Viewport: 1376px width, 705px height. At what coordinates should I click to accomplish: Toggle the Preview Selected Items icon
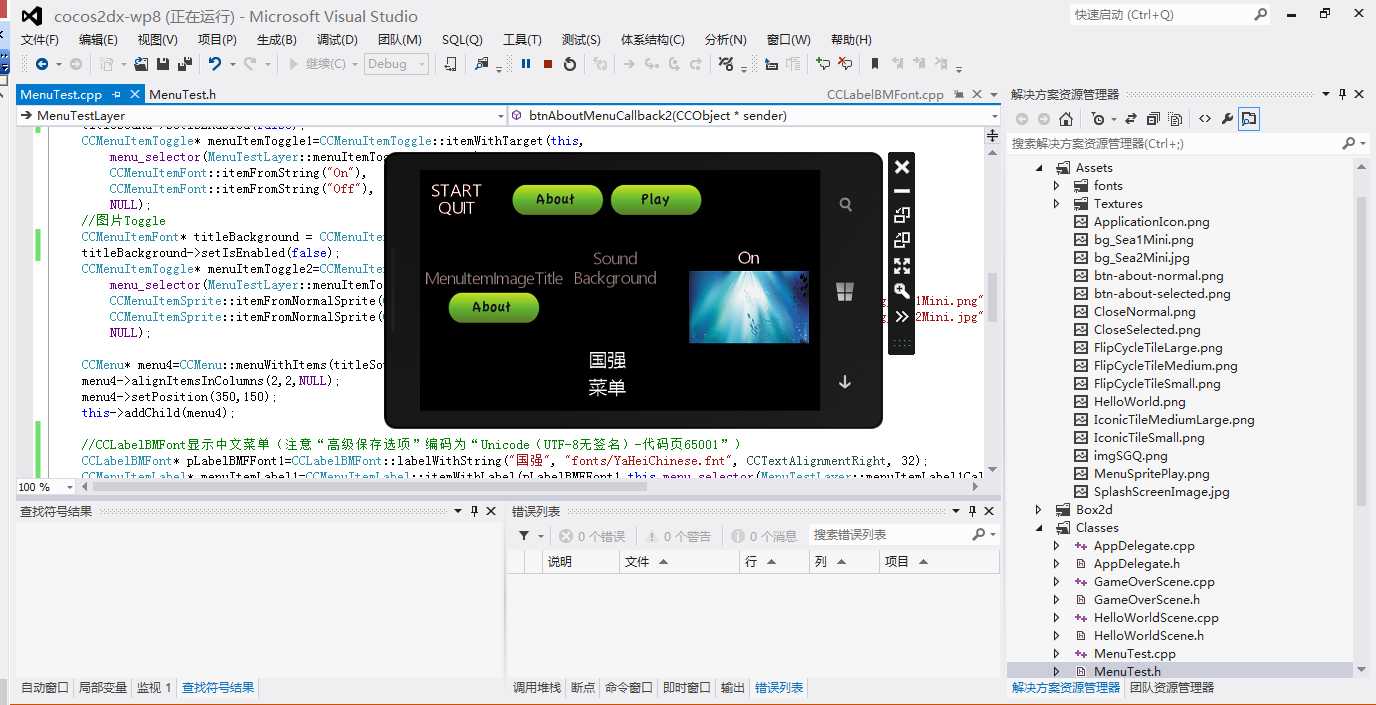pos(1249,119)
